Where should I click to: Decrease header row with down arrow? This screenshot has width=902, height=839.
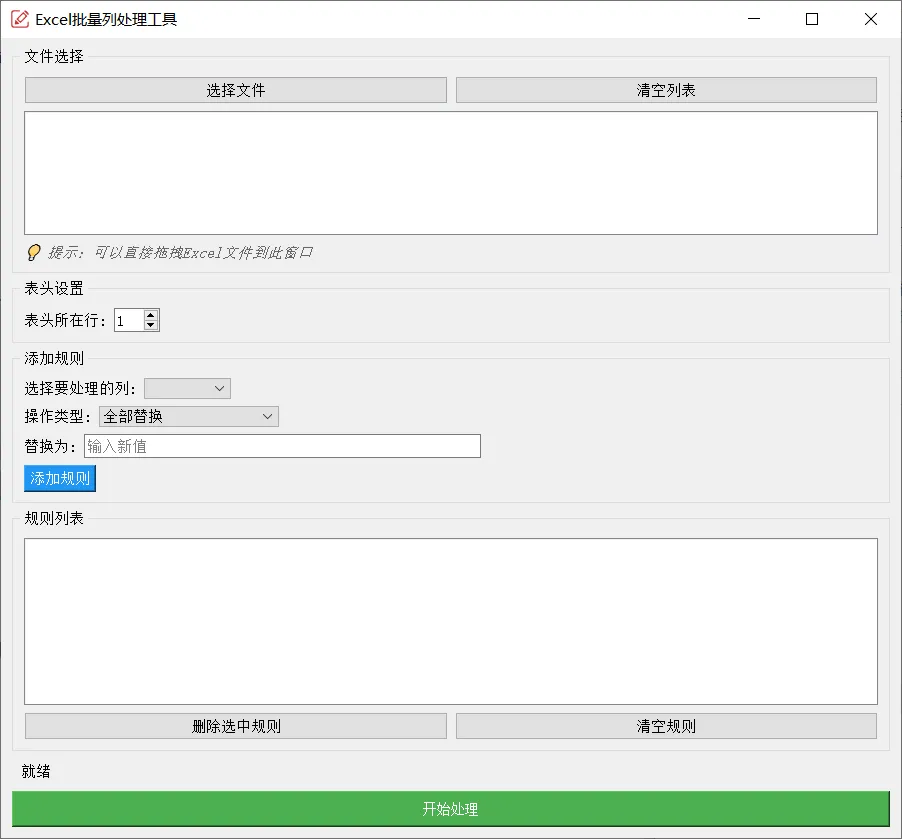tap(151, 326)
